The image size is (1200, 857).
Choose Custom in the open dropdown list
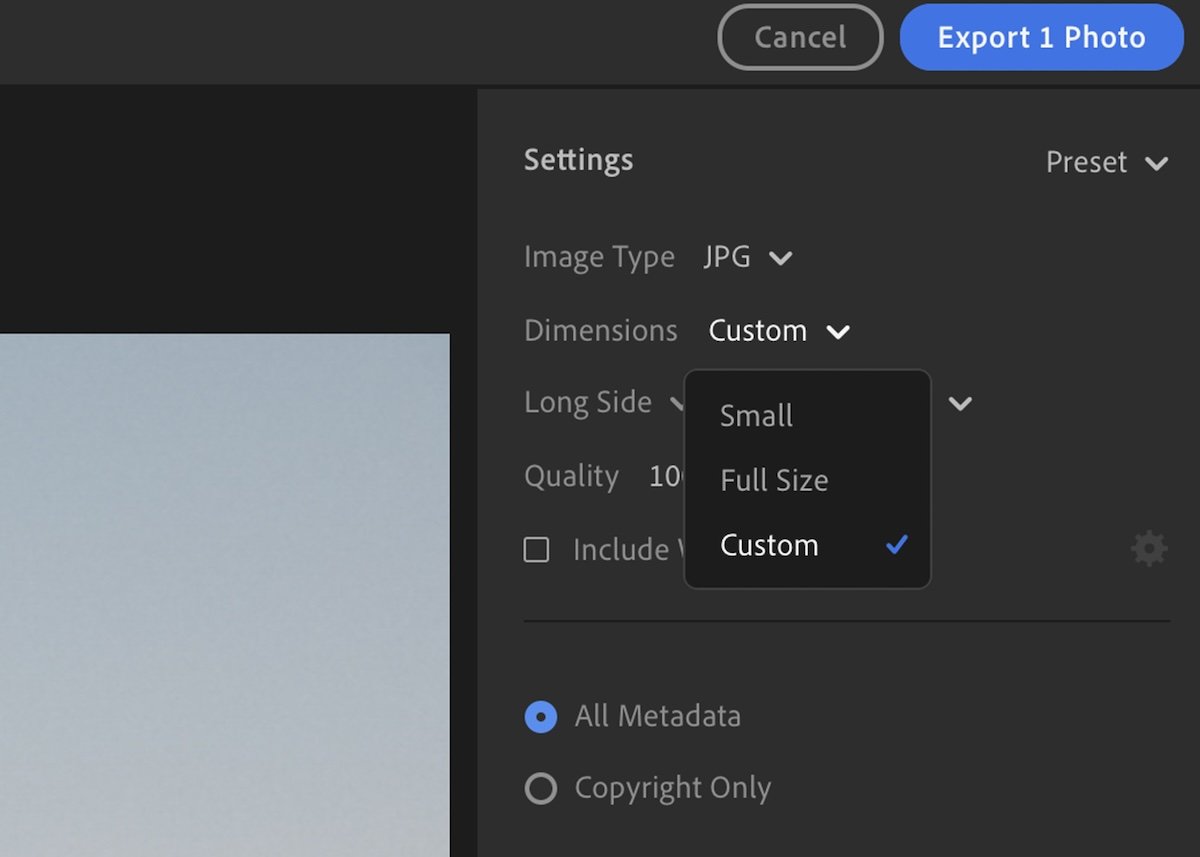click(768, 545)
